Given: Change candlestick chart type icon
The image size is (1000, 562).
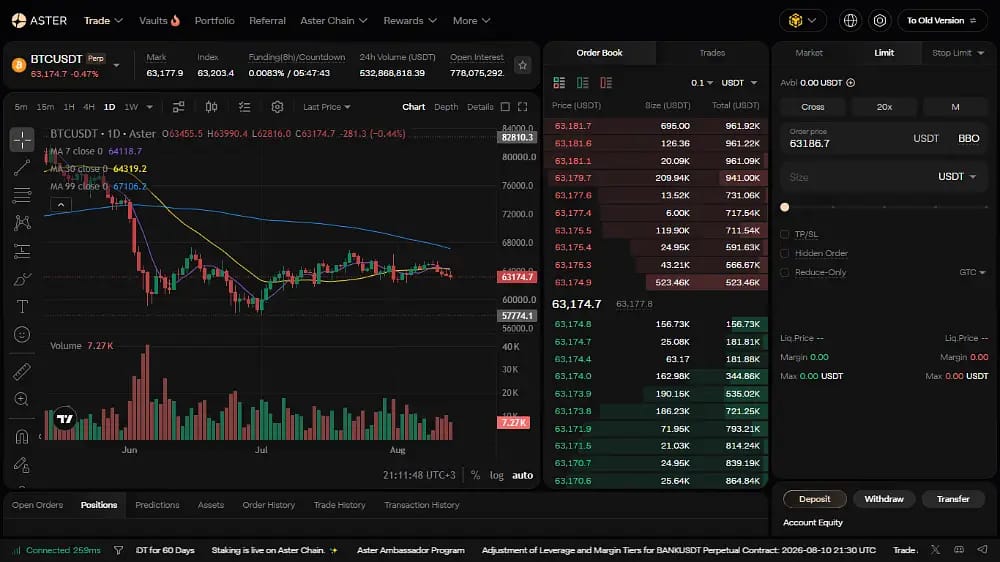Looking at the screenshot, I should (211, 107).
